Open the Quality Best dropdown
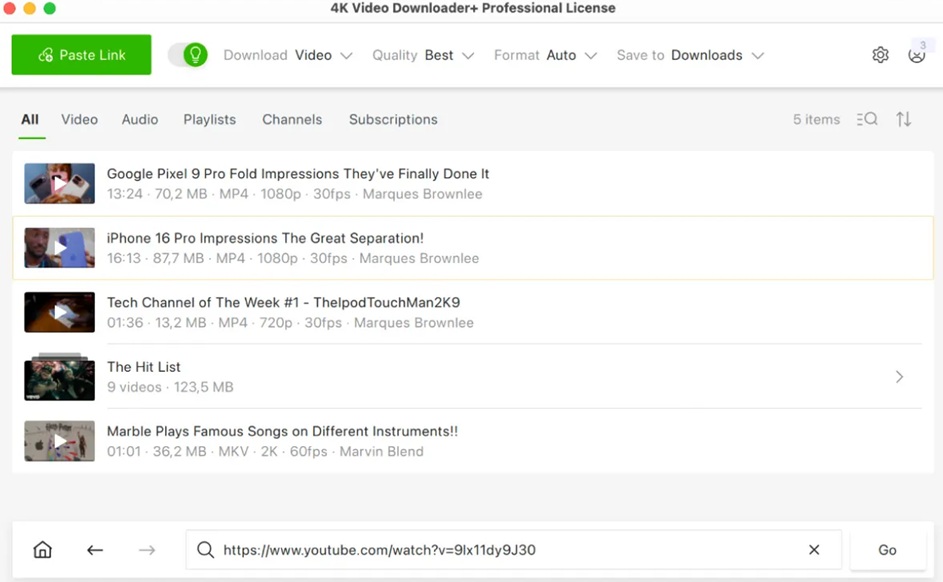The image size is (943, 582). pos(423,55)
